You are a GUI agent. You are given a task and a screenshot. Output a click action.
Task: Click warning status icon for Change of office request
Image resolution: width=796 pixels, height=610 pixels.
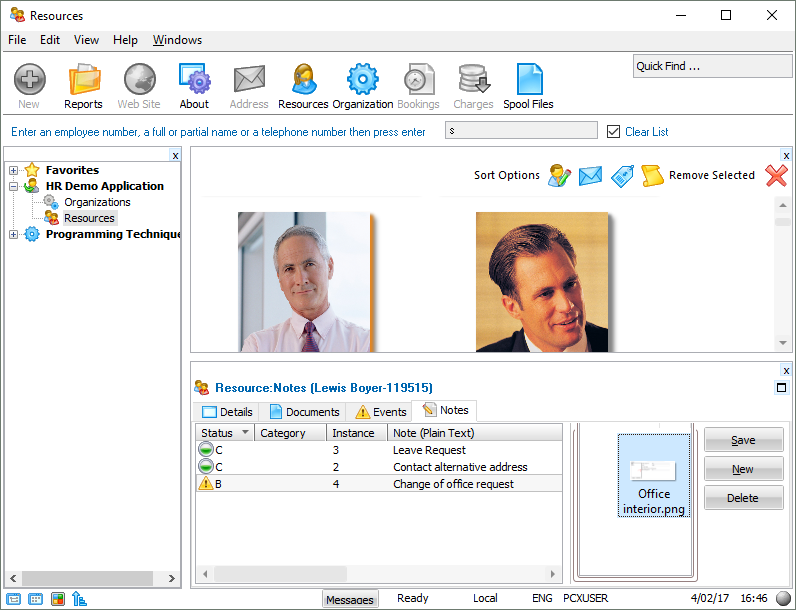[206, 483]
